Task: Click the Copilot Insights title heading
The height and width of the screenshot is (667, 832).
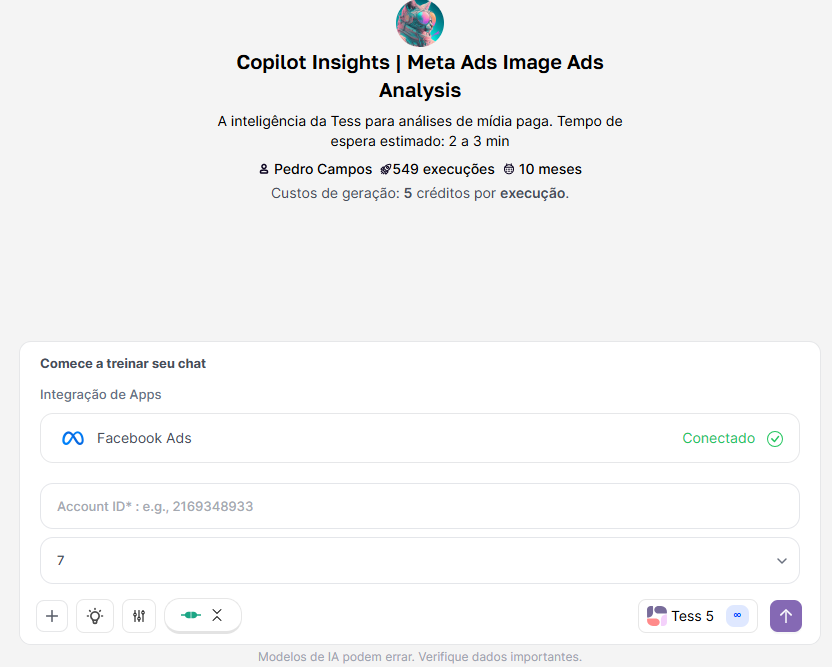Action: point(420,76)
